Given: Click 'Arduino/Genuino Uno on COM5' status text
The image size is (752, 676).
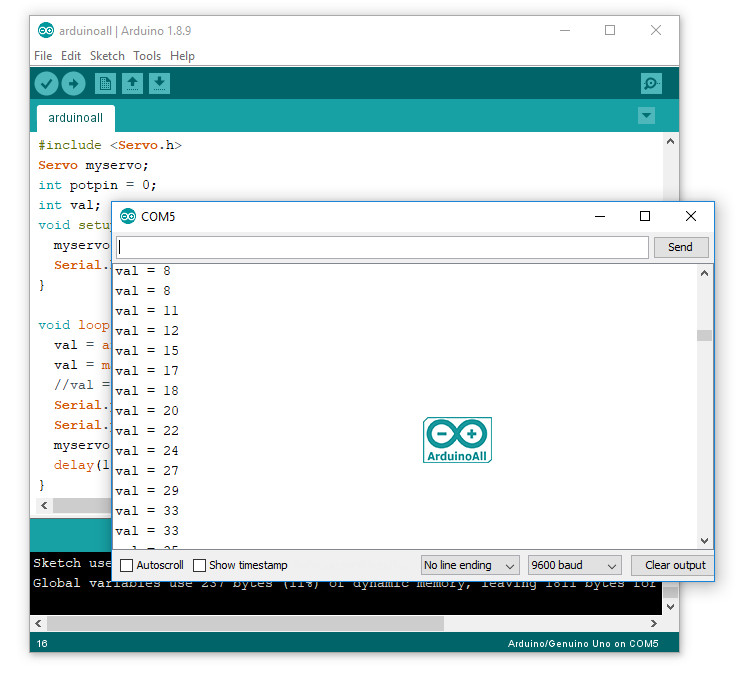Looking at the screenshot, I should click(x=583, y=643).
